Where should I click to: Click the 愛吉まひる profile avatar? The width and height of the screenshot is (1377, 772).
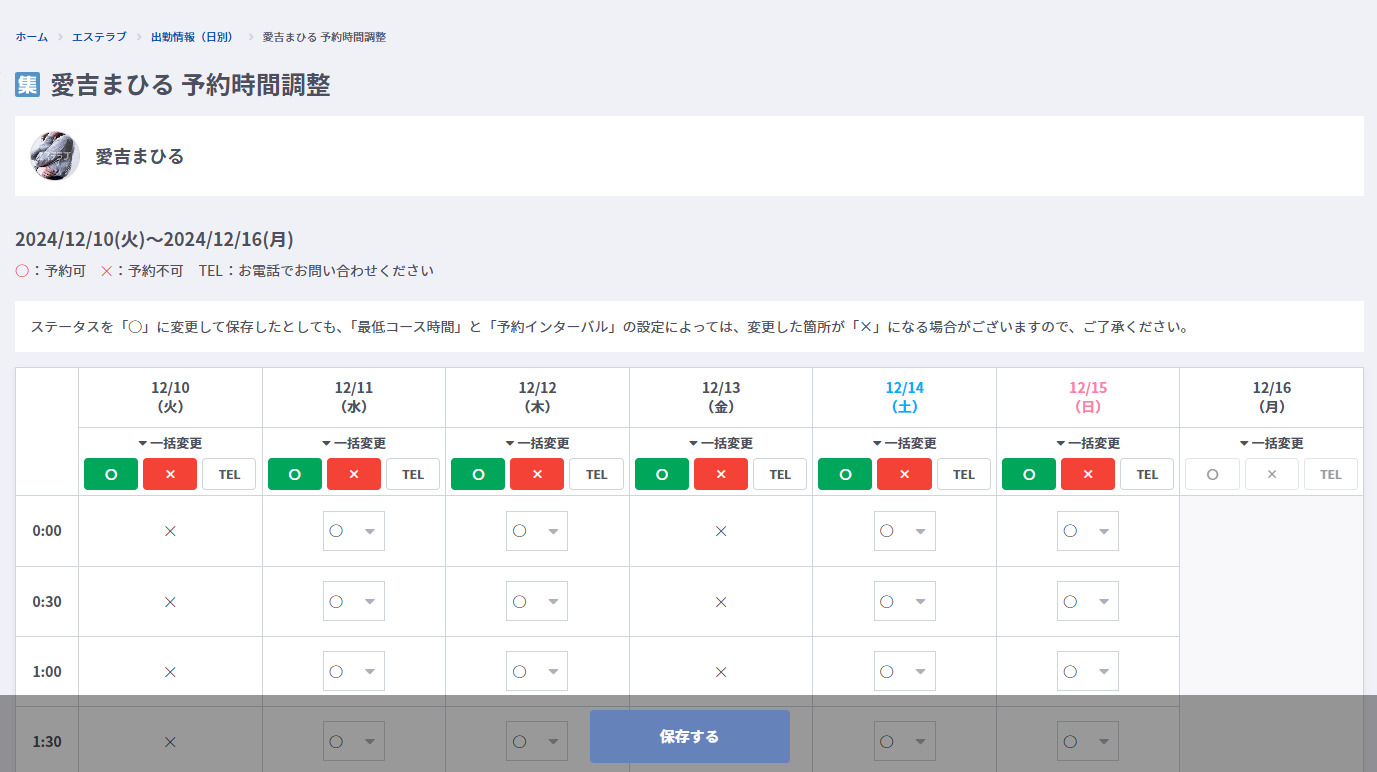click(55, 156)
